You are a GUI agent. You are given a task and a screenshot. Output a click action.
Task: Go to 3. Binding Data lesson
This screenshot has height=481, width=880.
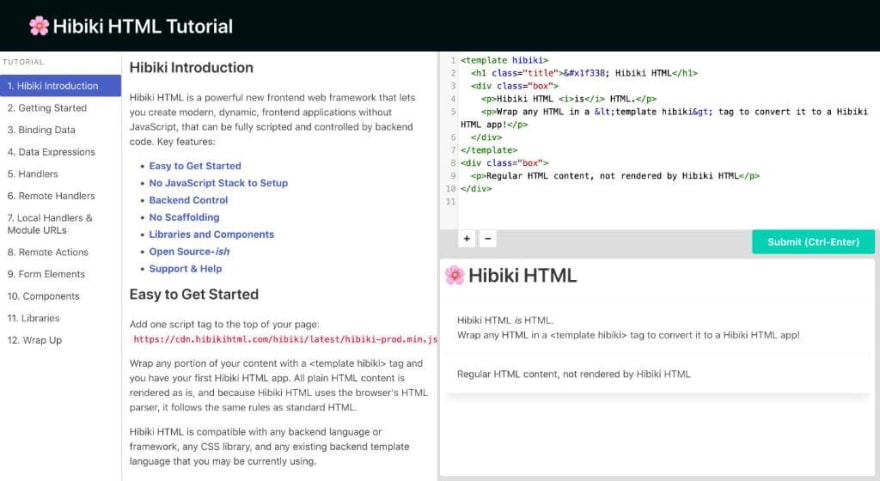point(41,130)
